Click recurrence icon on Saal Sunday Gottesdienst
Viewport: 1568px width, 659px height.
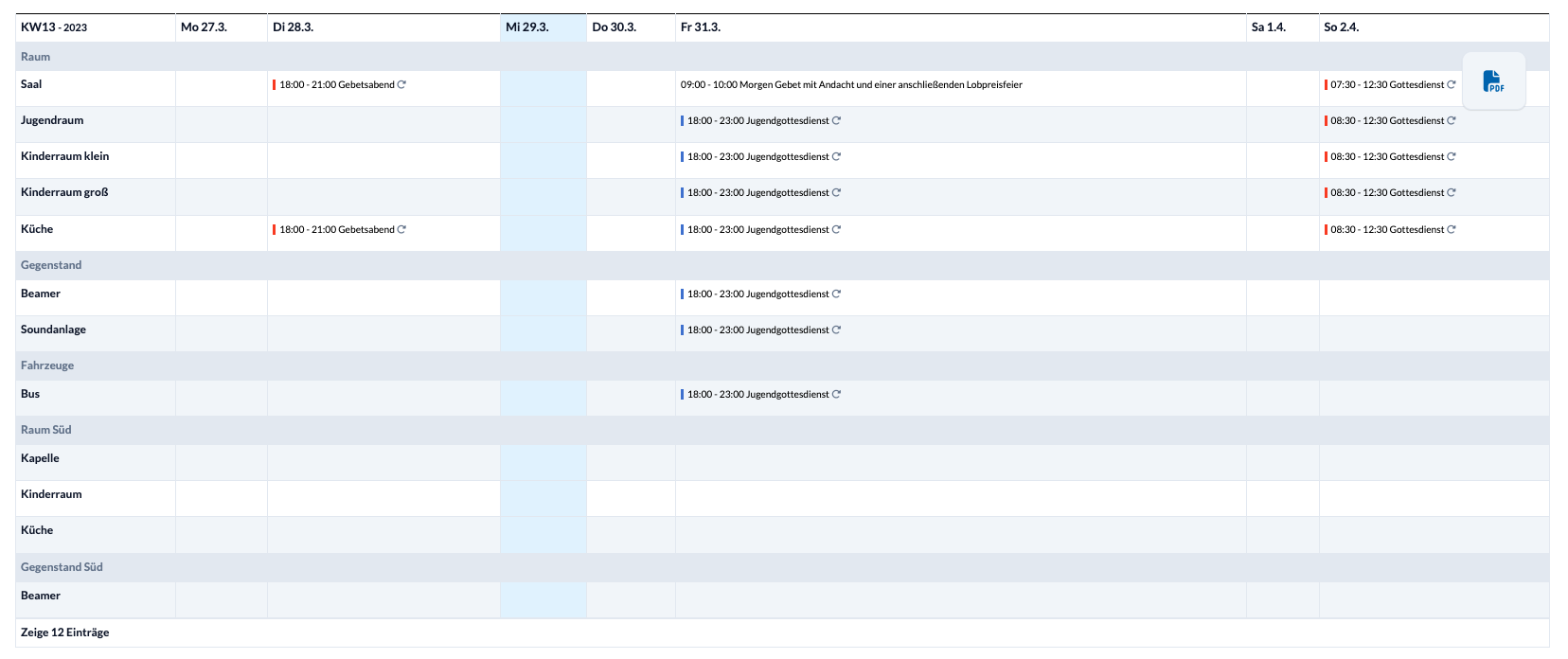point(1452,84)
